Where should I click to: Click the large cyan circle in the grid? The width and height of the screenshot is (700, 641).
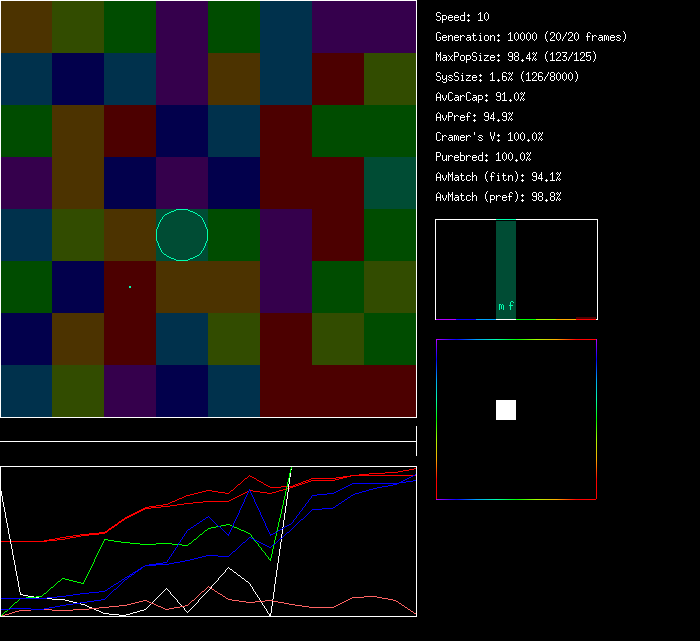182,235
